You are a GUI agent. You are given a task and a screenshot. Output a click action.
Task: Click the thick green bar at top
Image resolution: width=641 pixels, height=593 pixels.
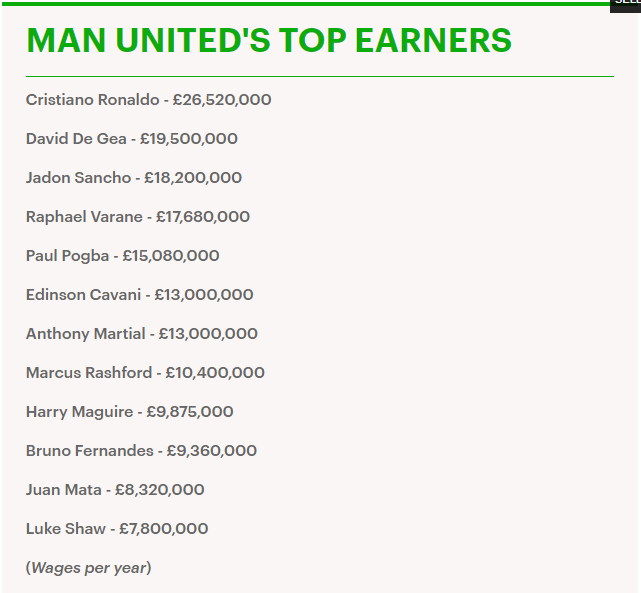click(x=306, y=4)
